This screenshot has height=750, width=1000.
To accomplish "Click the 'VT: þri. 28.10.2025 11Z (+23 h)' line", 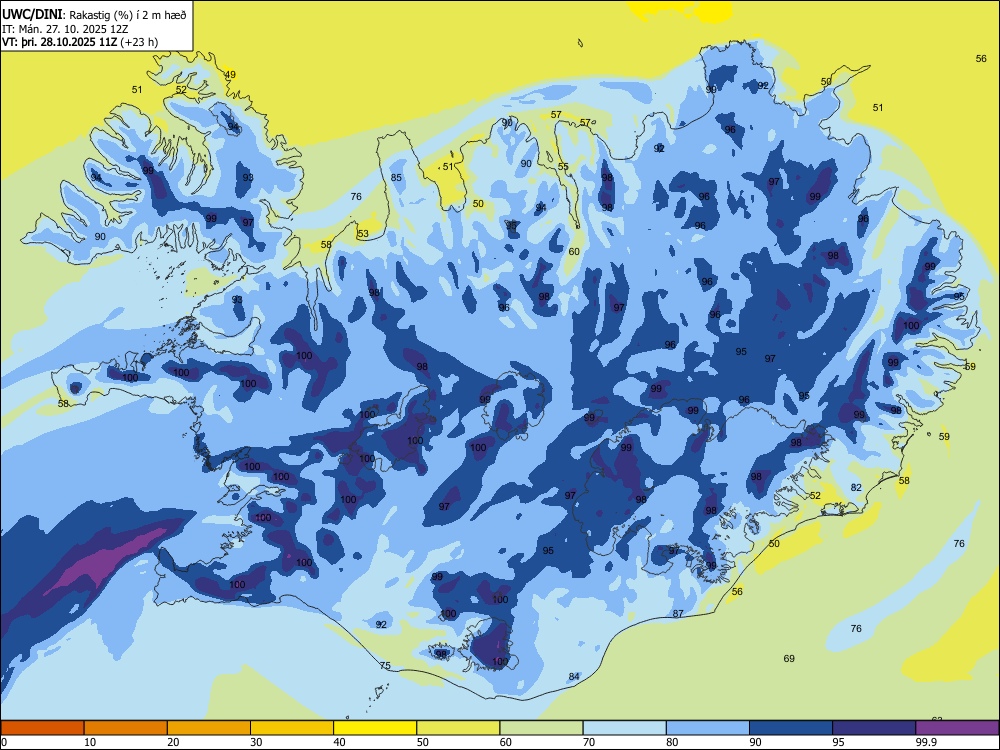I will pos(80,42).
